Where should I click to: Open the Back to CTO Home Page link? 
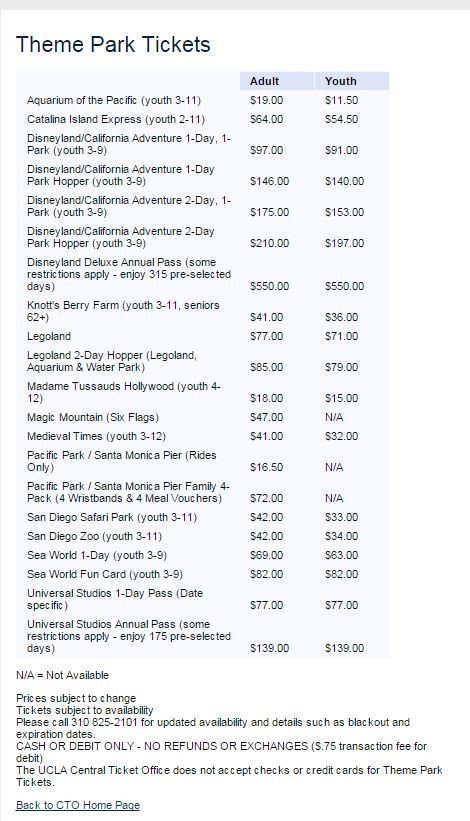pyautogui.click(x=78, y=805)
